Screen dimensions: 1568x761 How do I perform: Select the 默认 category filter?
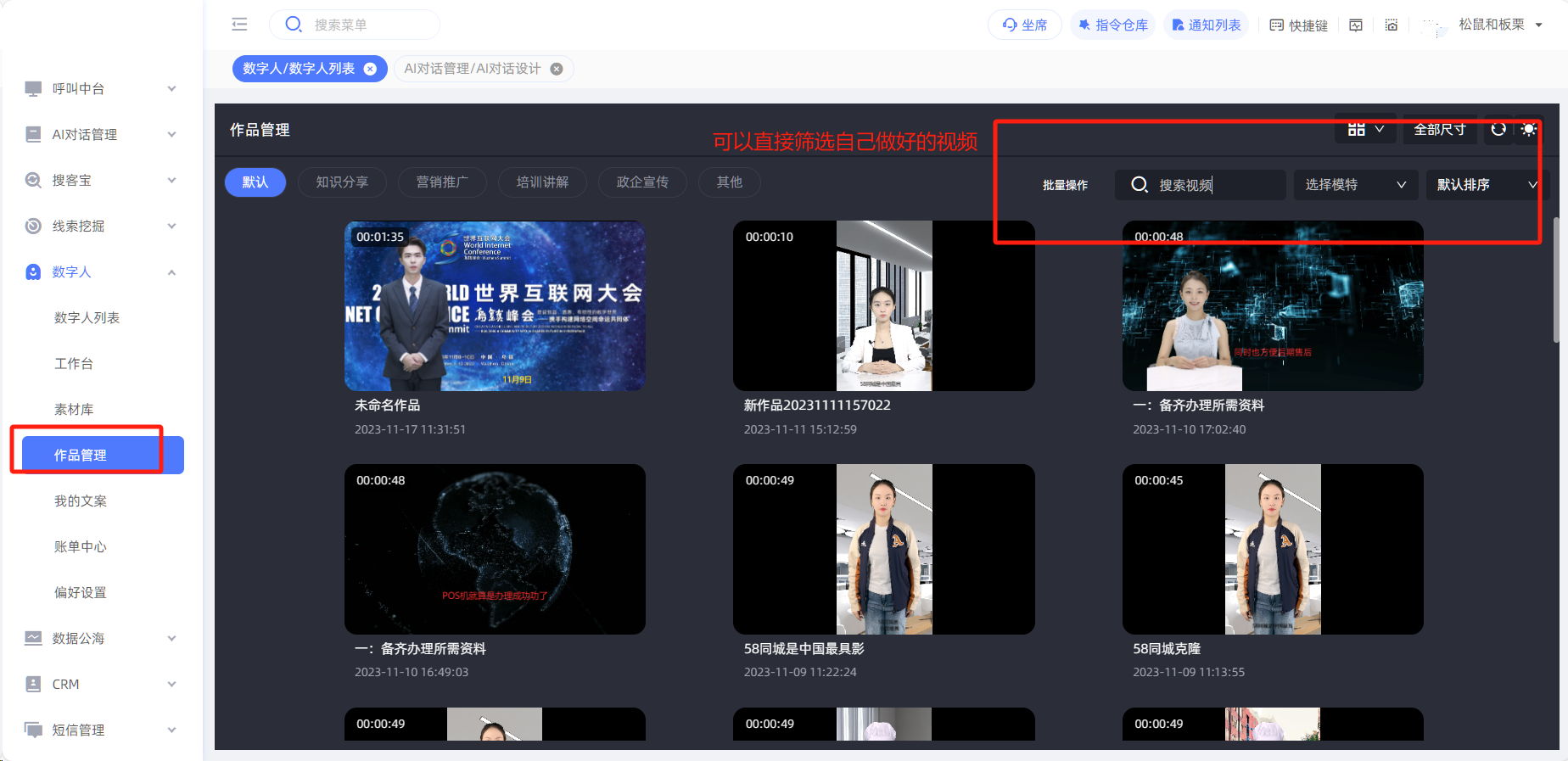(255, 182)
